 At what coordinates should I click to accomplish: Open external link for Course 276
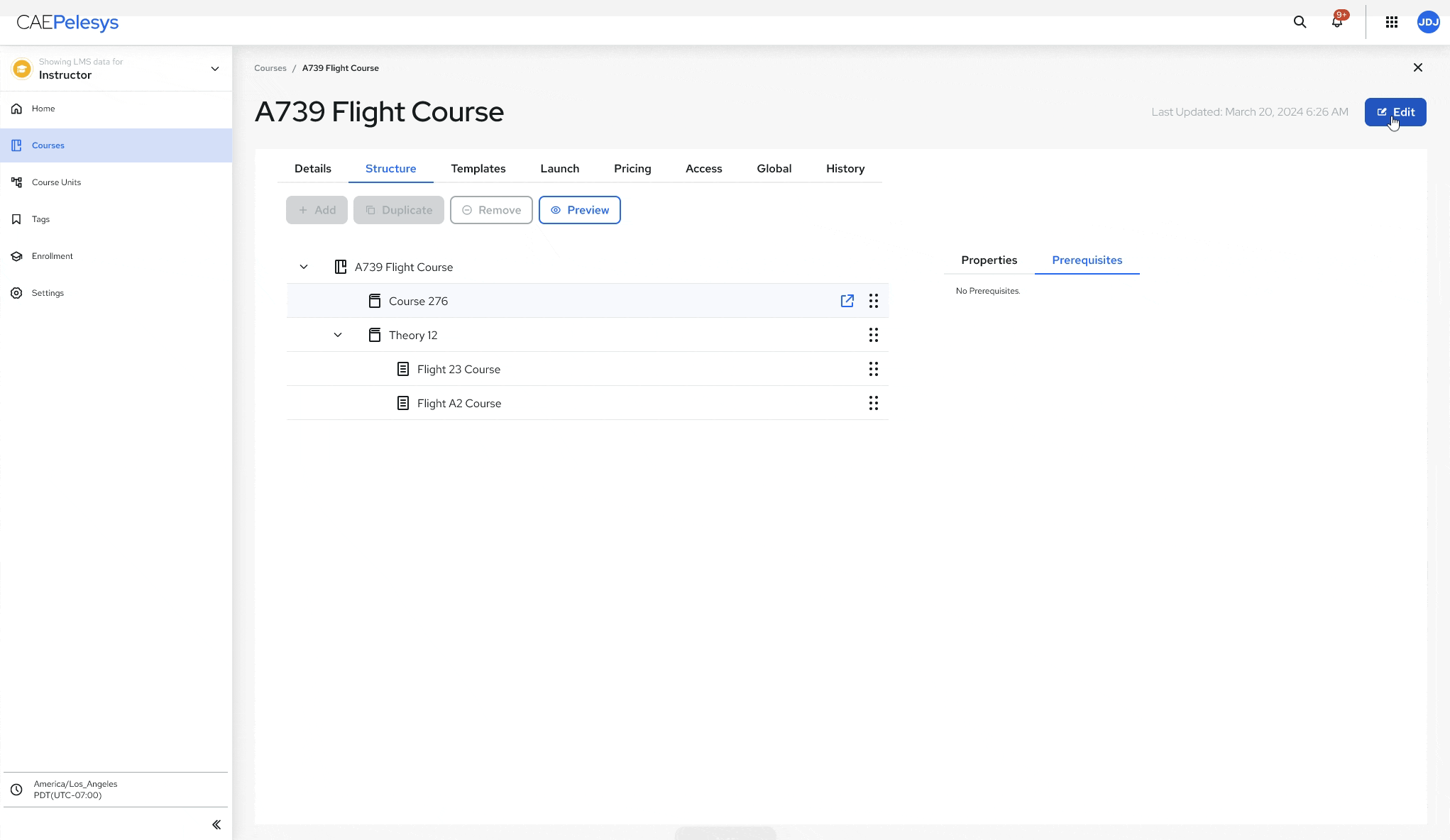[x=847, y=301]
